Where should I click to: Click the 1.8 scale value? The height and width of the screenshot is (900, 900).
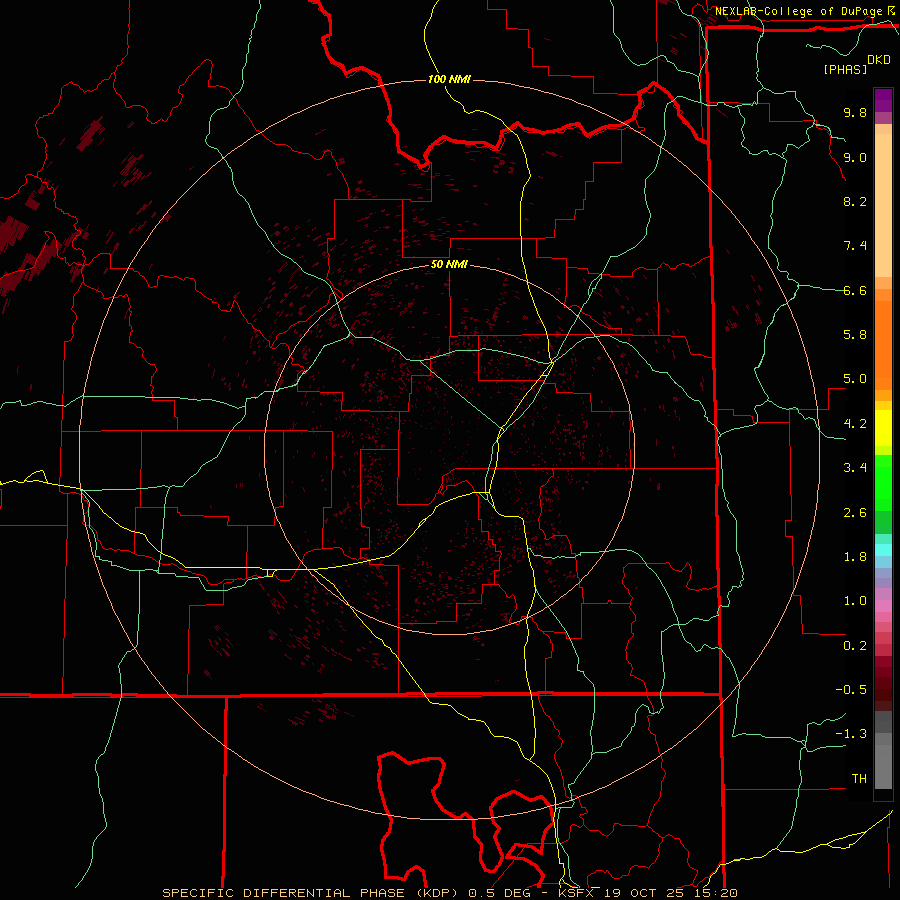click(855, 557)
